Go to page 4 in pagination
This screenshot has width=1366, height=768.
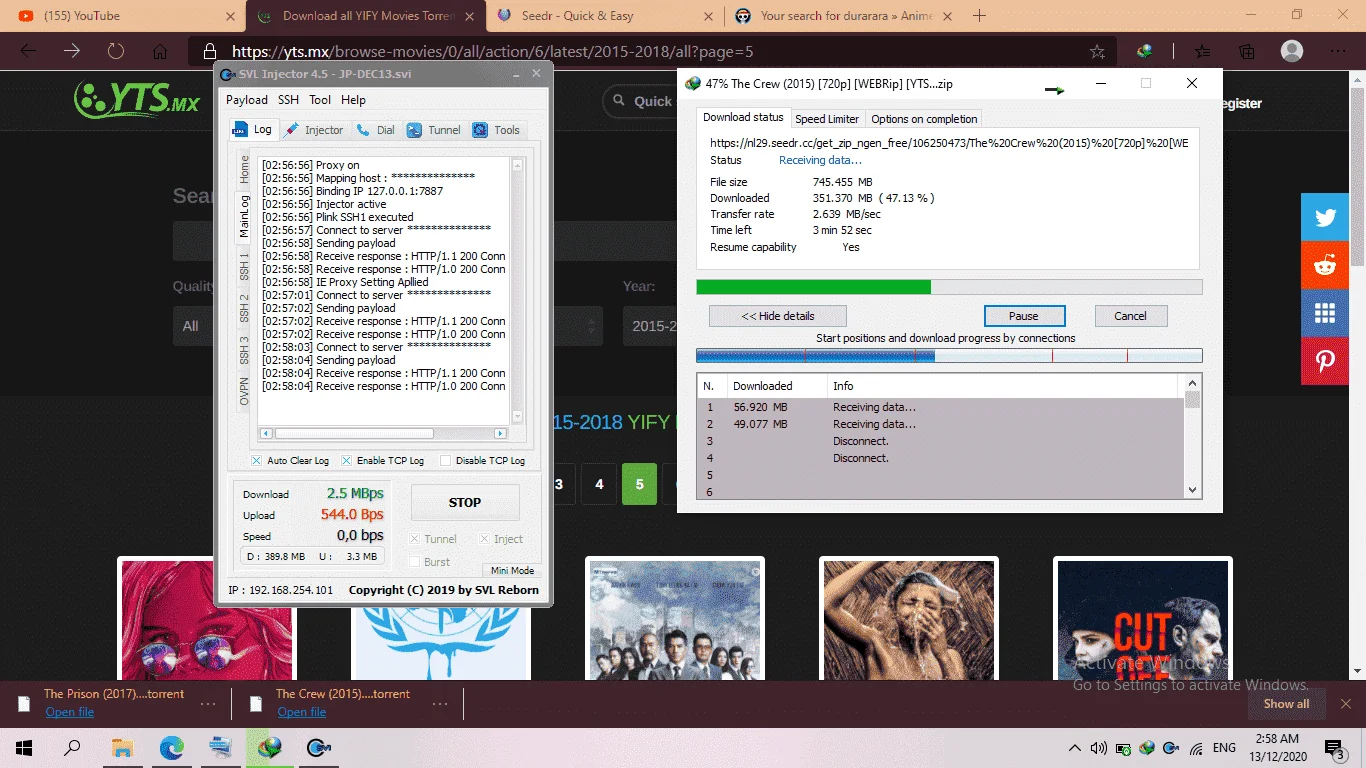pos(599,484)
